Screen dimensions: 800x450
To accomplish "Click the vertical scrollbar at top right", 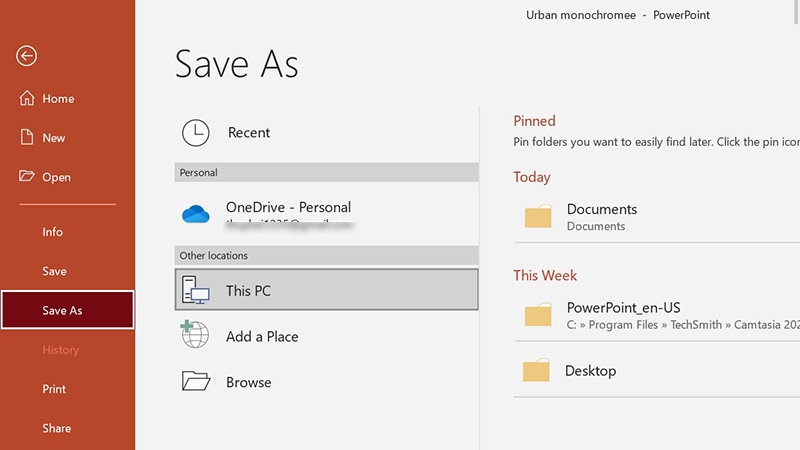I will pyautogui.click(x=796, y=12).
